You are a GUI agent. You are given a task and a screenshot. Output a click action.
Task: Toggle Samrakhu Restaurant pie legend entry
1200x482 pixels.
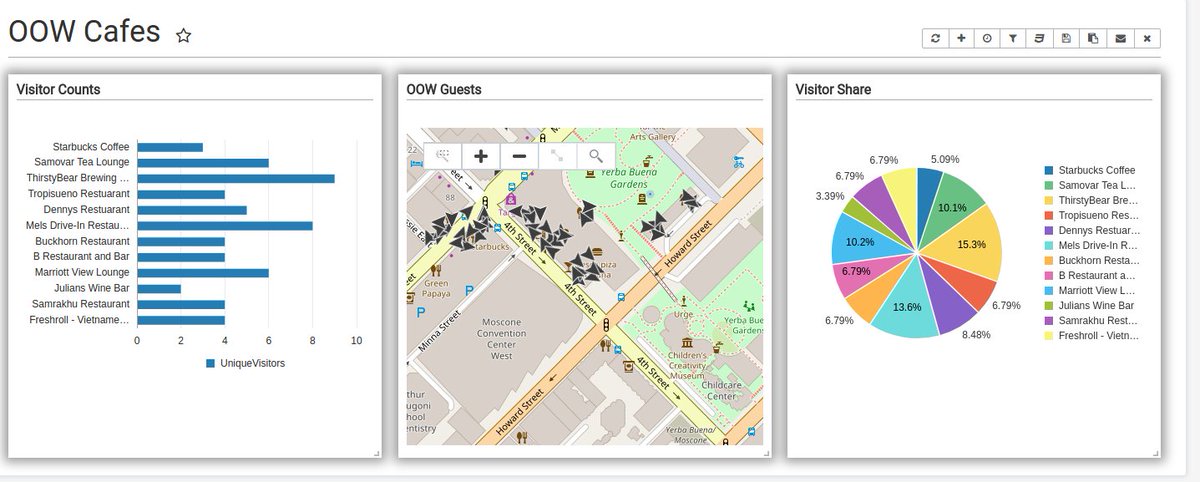point(1089,320)
